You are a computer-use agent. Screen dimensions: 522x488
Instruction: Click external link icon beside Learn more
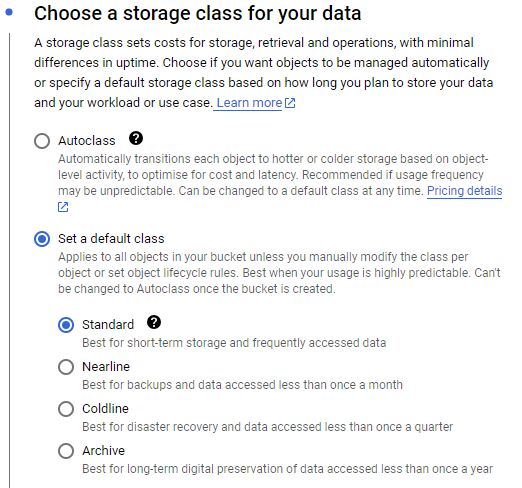(x=290, y=103)
